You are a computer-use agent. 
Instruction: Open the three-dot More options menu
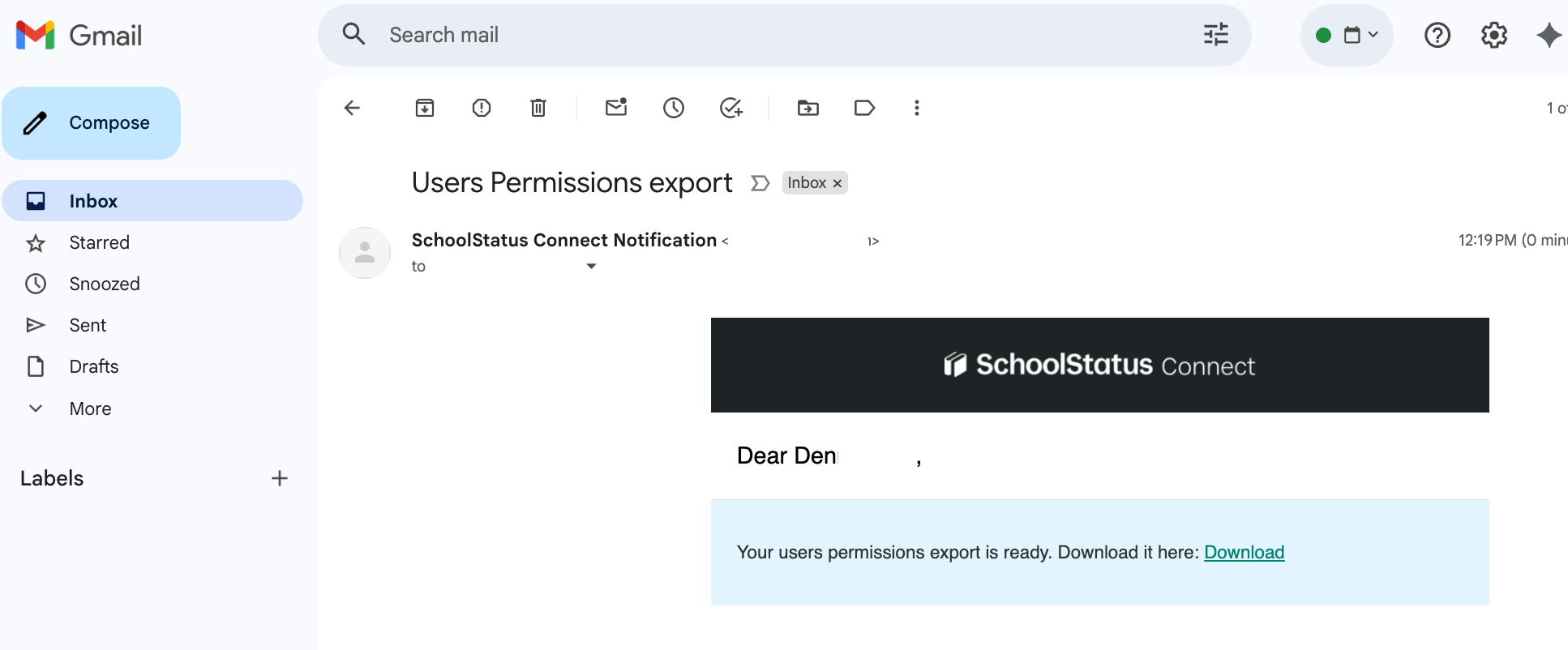(917, 108)
